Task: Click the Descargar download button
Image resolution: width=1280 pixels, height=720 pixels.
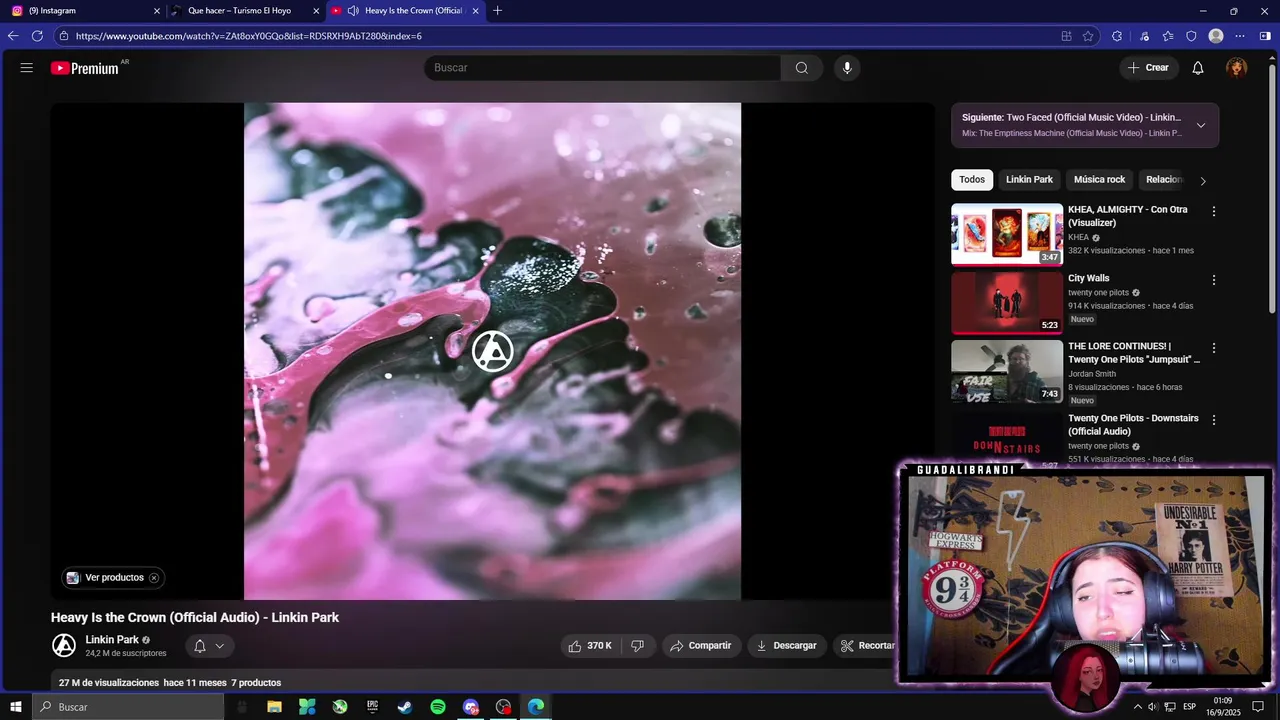Action: 787,646
